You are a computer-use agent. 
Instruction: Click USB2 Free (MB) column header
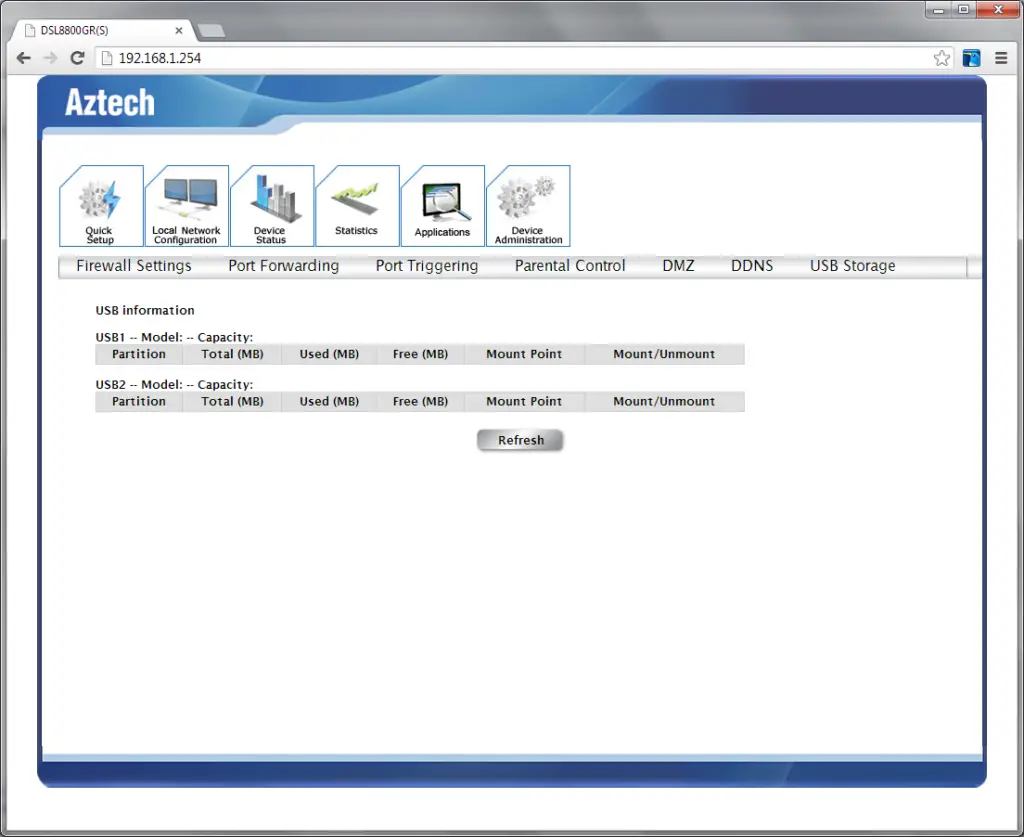(421, 402)
